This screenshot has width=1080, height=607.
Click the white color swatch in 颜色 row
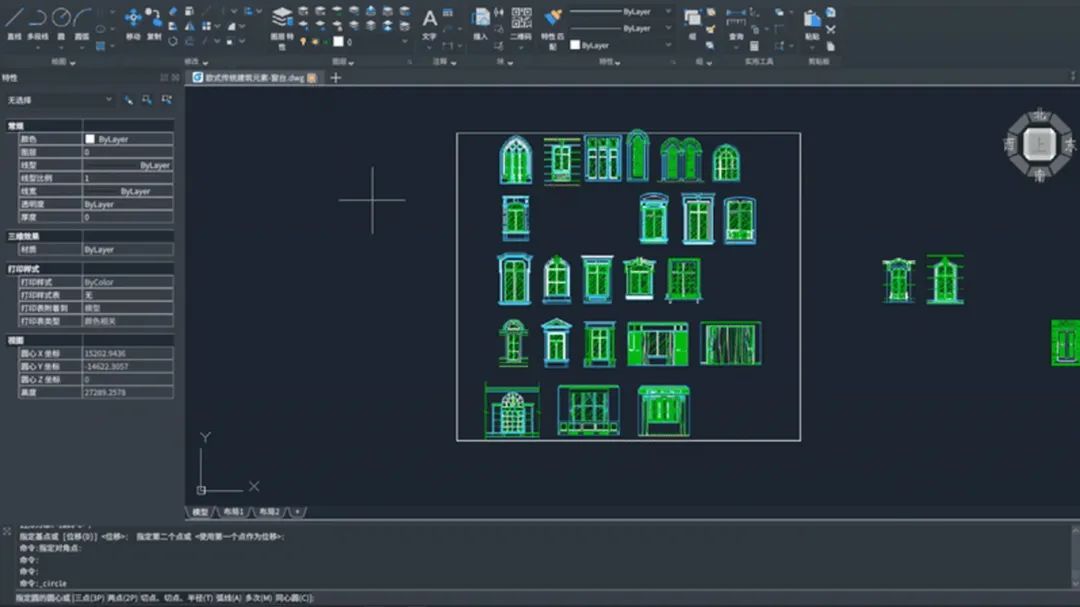90,139
